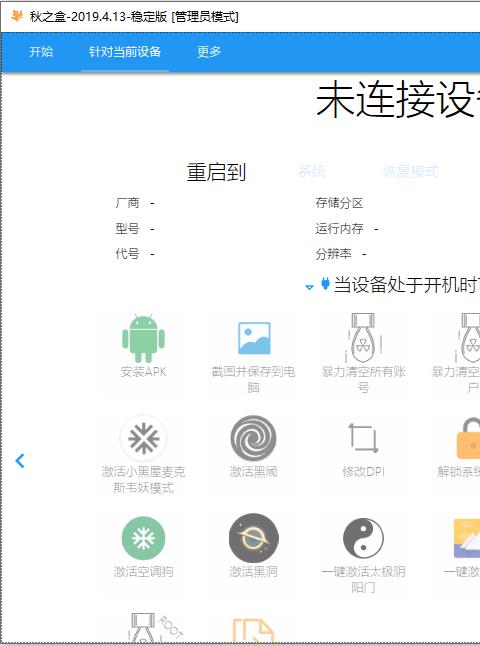This screenshot has height=646, width=480.
Task: Open the 更多 tab
Action: 209,52
